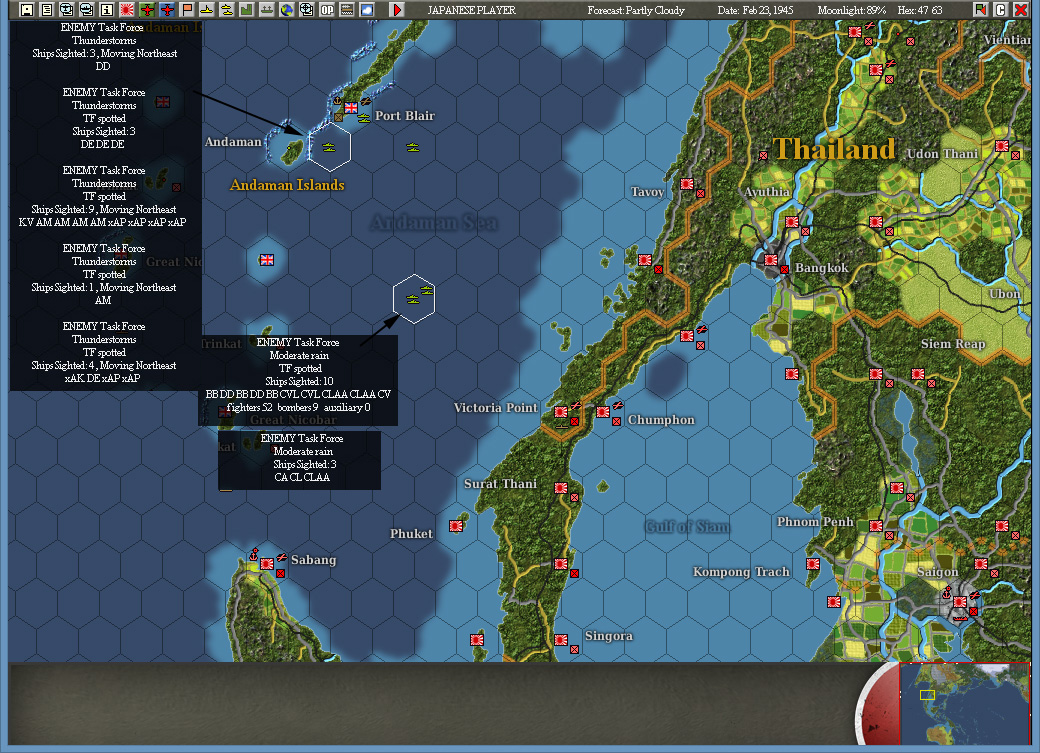Select the Japanese base flag at Tavoy
The image size is (1040, 753).
click(687, 184)
